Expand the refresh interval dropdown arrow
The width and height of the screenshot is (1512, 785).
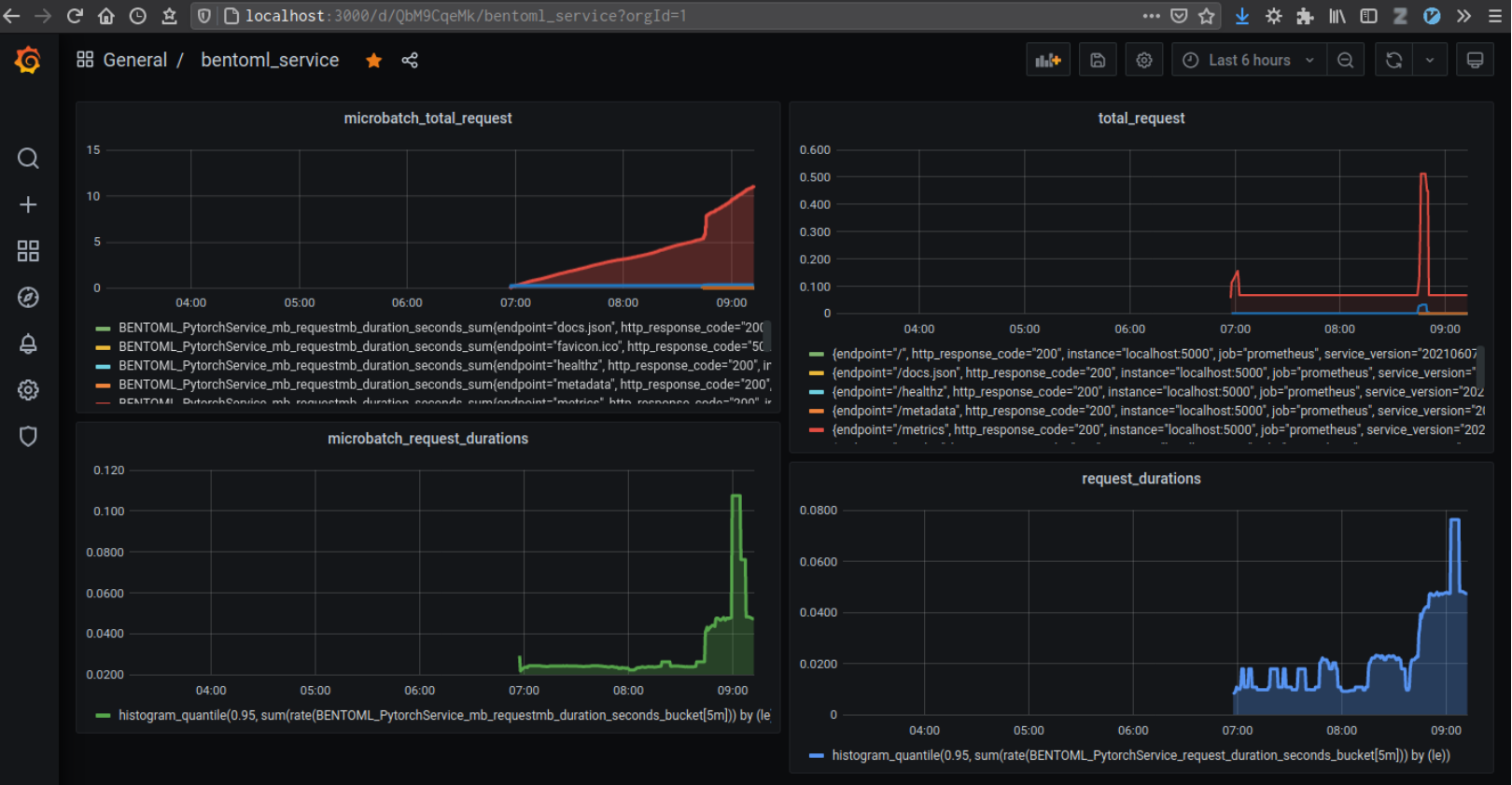[x=1430, y=60]
